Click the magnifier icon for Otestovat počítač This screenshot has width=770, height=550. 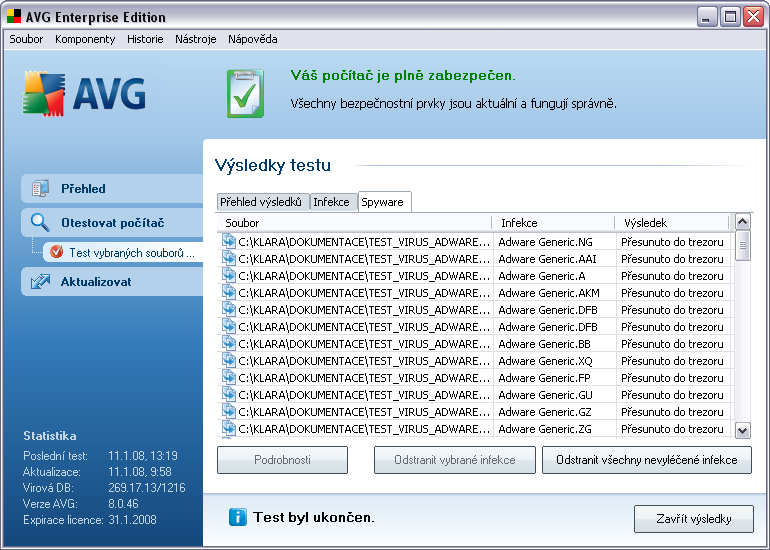click(x=40, y=222)
